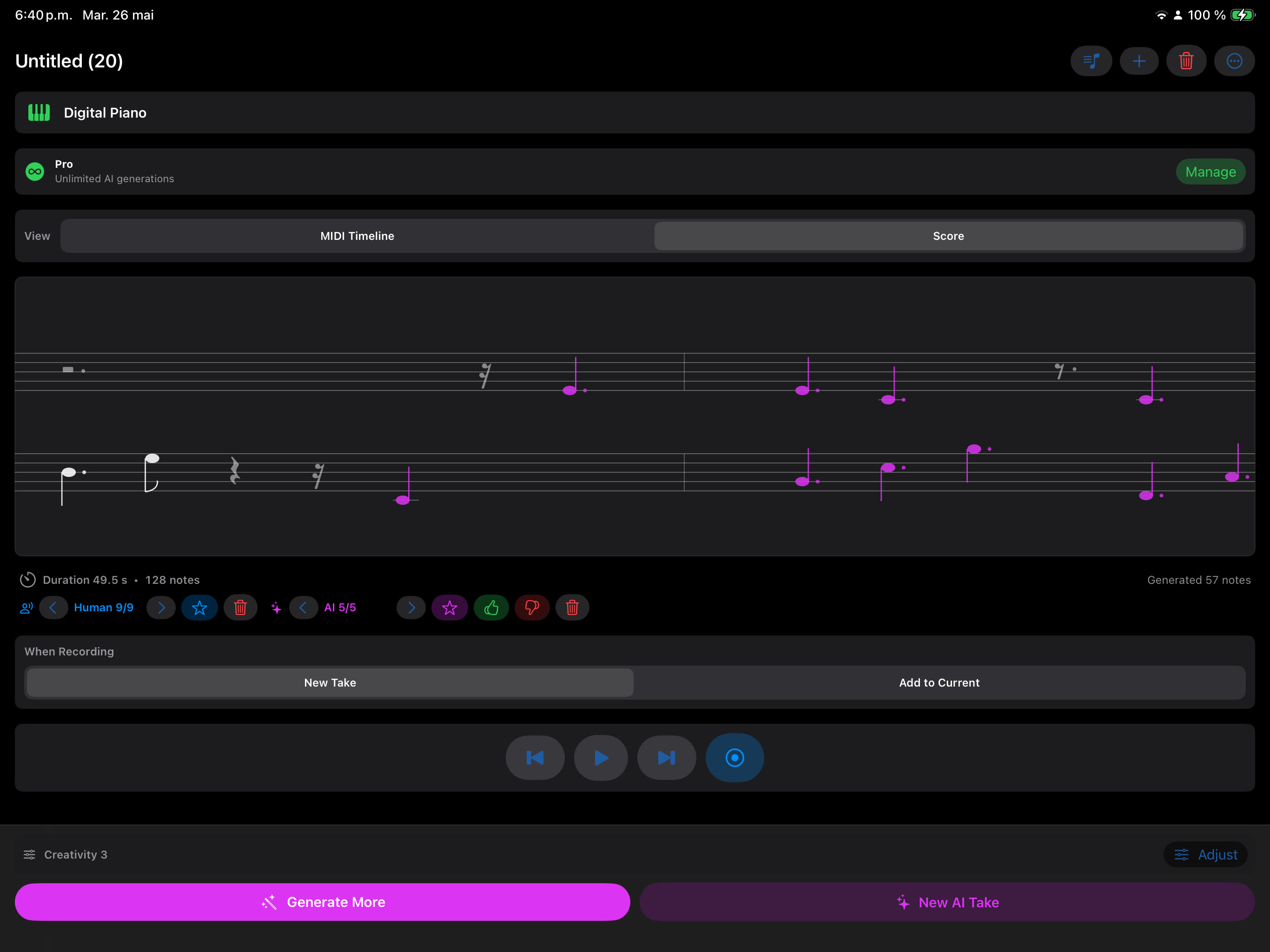Go to next AI take
1270x952 pixels.
pyautogui.click(x=411, y=608)
